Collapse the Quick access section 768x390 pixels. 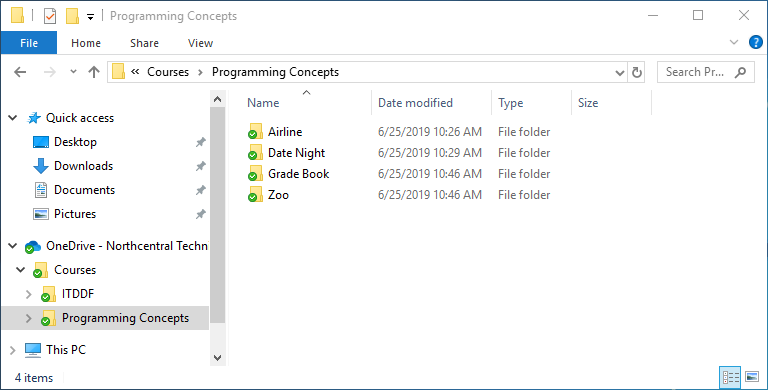(x=13, y=118)
